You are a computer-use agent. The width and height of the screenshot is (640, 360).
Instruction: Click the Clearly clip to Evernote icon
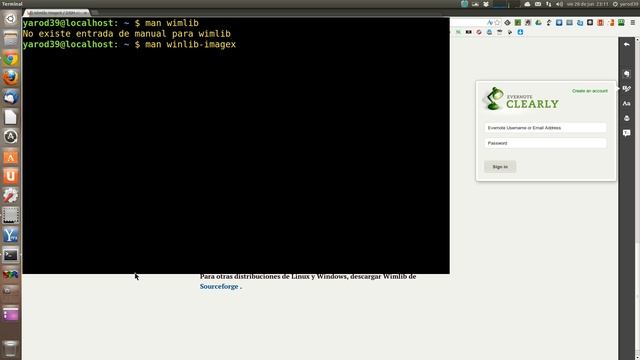[627, 74]
